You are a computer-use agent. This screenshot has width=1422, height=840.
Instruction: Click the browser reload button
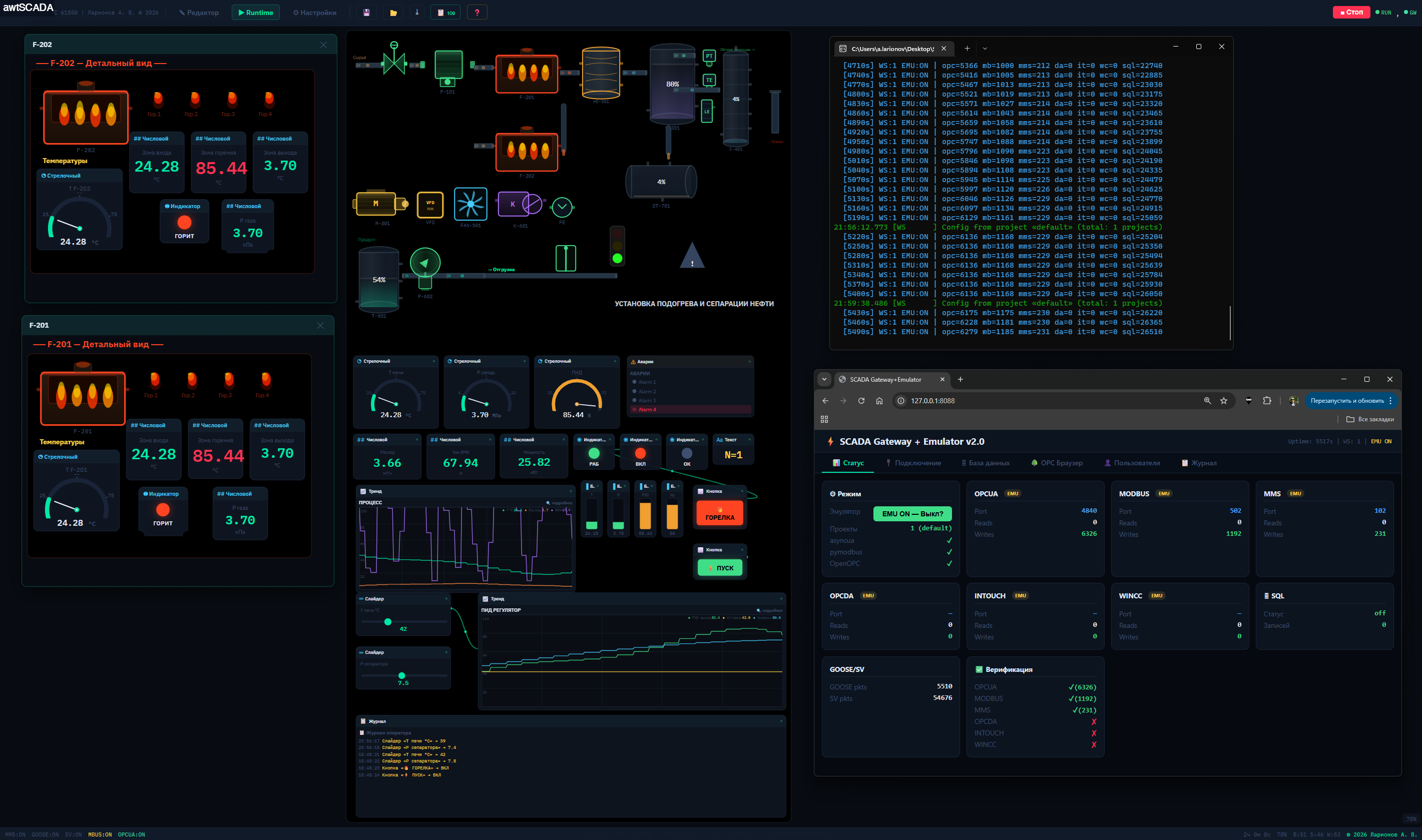pyautogui.click(x=861, y=401)
